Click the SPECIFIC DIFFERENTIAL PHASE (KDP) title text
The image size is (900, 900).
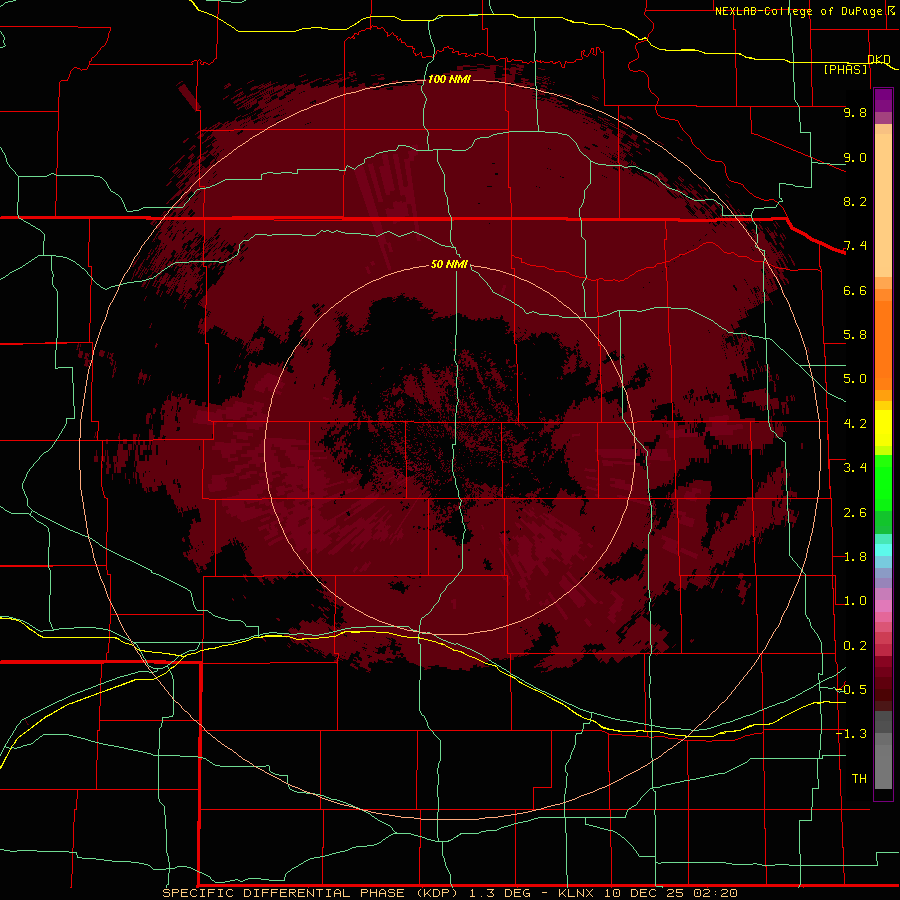tap(310, 893)
